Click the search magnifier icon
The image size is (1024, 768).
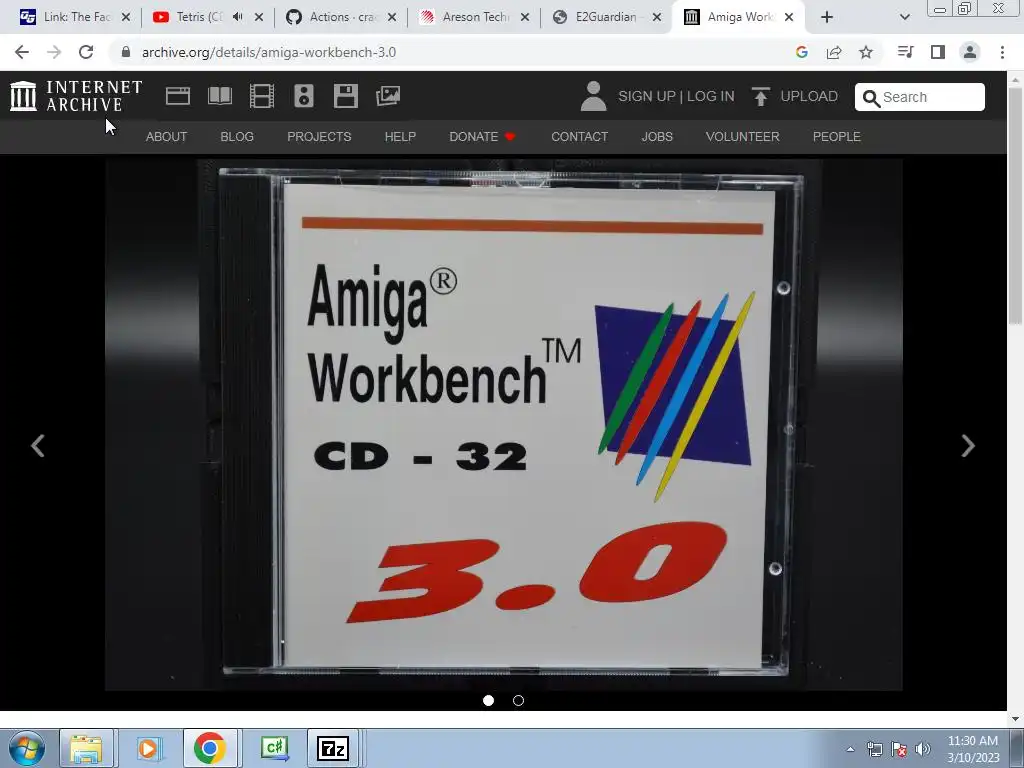tap(871, 98)
